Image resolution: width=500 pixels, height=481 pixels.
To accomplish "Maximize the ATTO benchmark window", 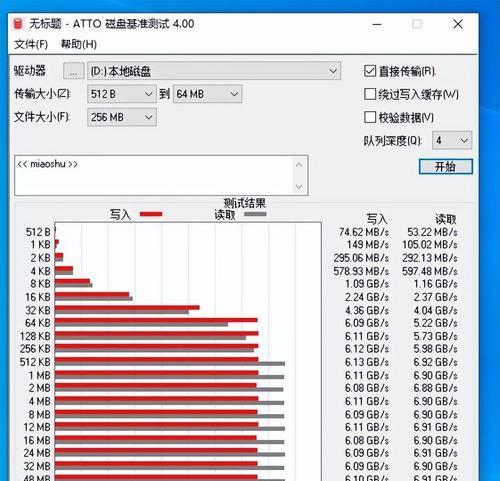I will pos(417,24).
